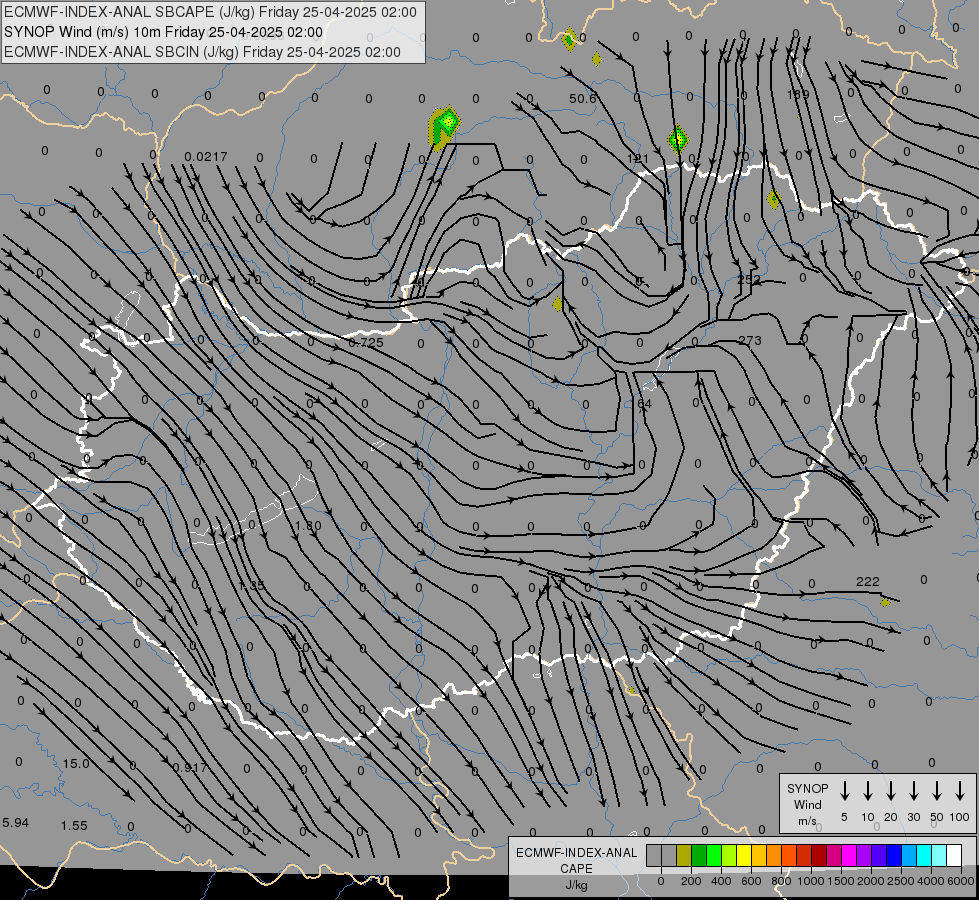Click the SYNOP Wind 10m title line
Viewport: 979px width, 900px height.
163,32
